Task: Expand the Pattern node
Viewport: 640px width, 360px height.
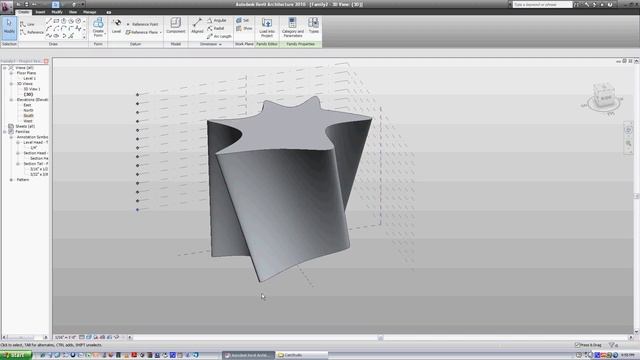Action: 11,180
